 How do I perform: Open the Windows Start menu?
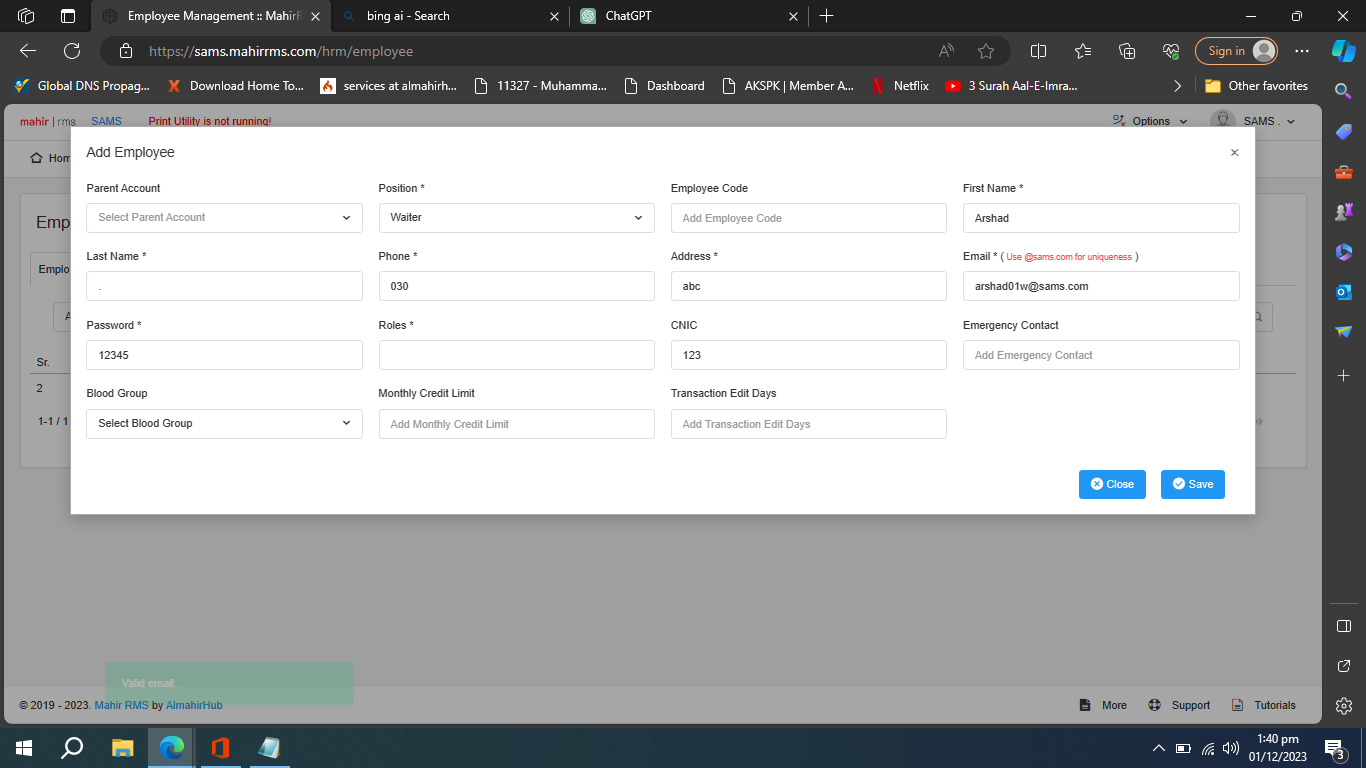click(24, 747)
